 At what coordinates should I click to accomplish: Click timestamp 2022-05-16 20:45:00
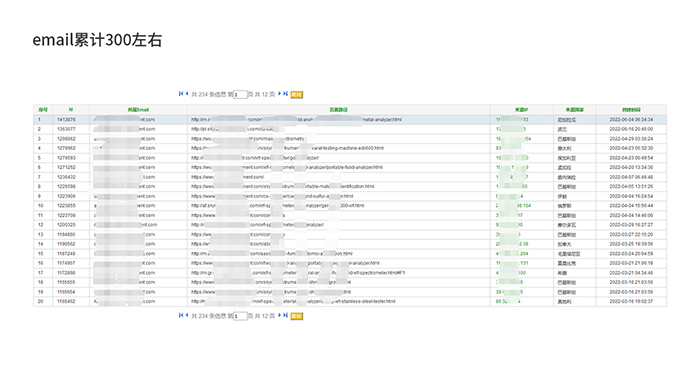[631, 129]
